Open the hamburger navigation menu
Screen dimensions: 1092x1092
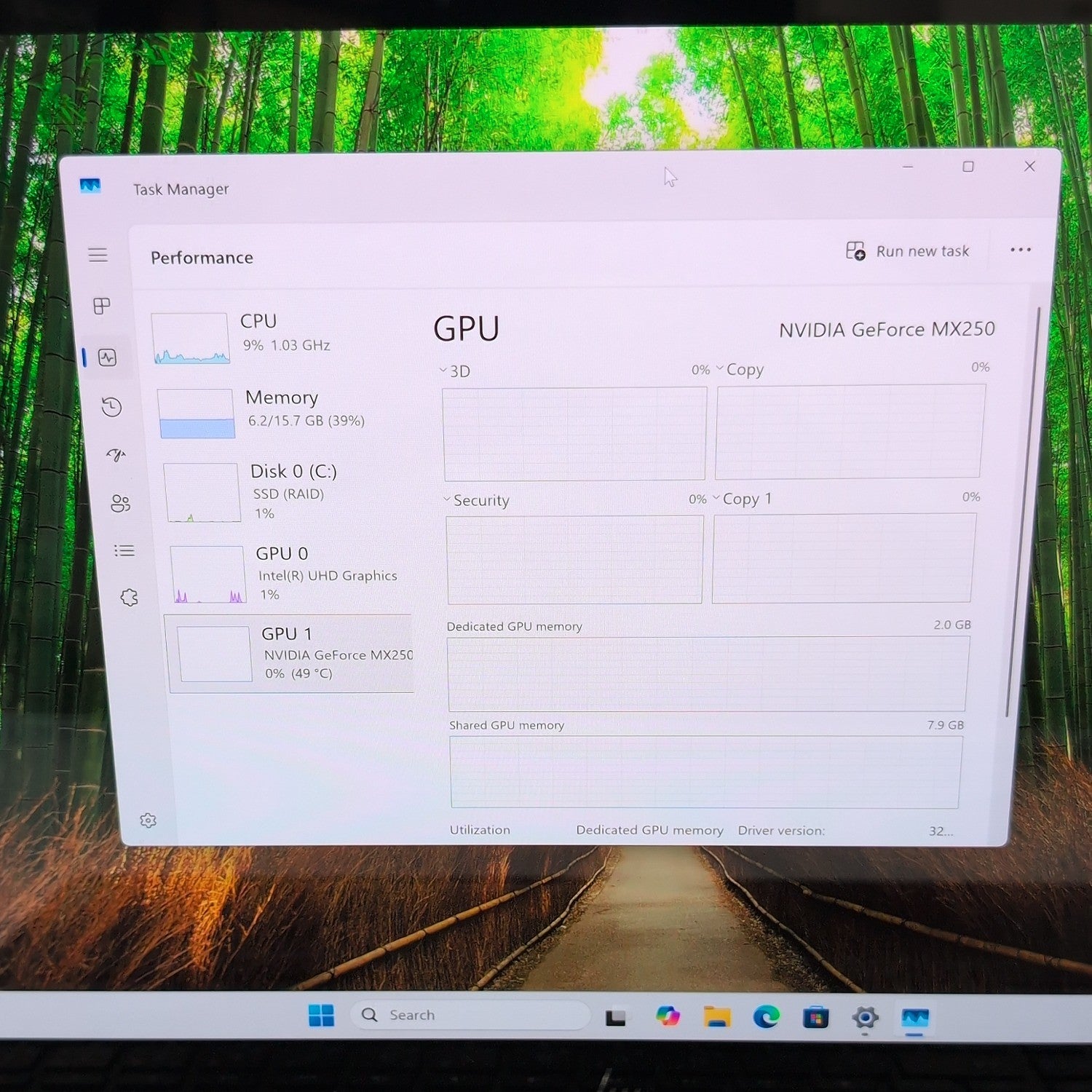tap(98, 255)
